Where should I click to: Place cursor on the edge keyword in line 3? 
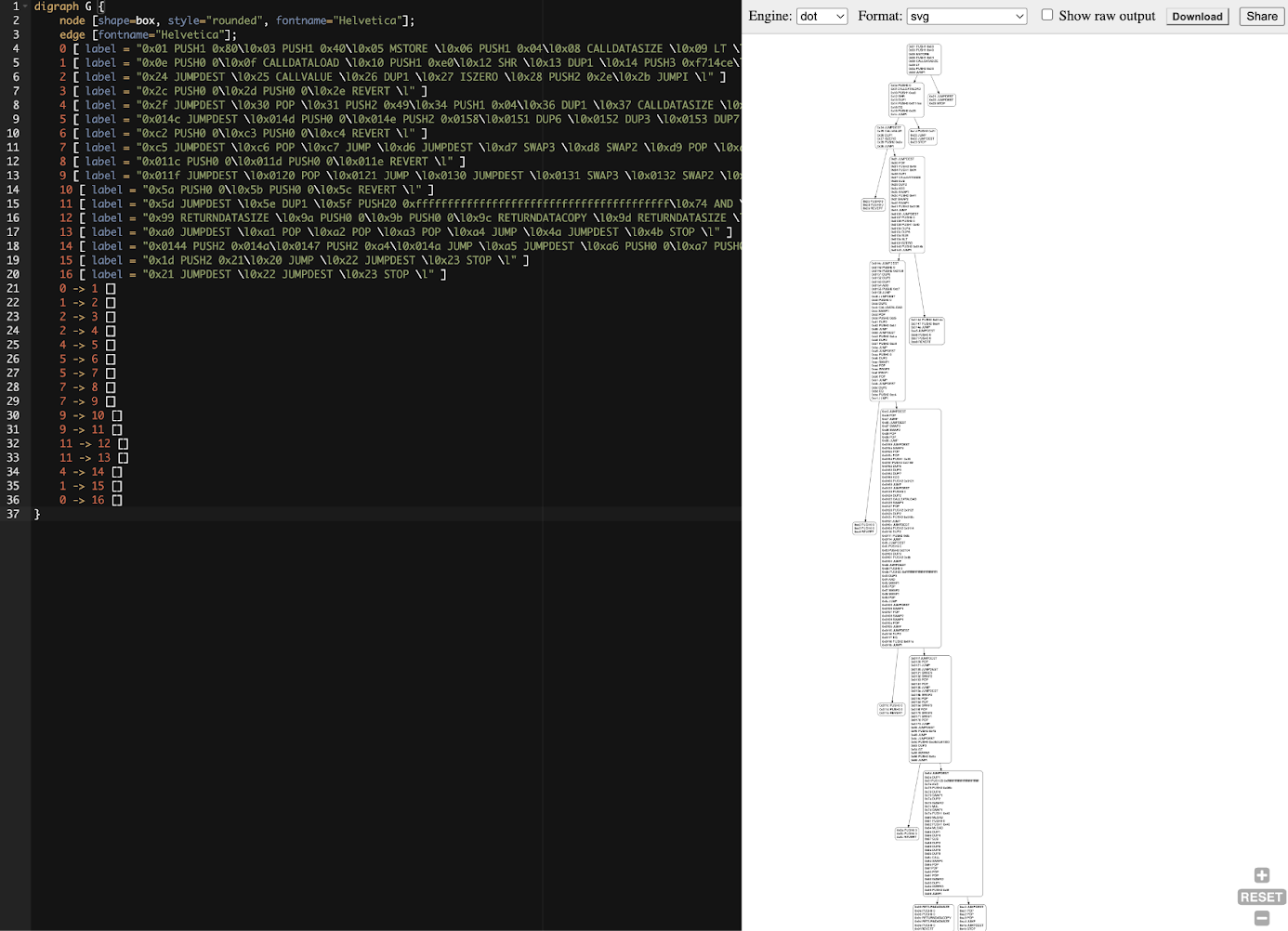click(72, 34)
